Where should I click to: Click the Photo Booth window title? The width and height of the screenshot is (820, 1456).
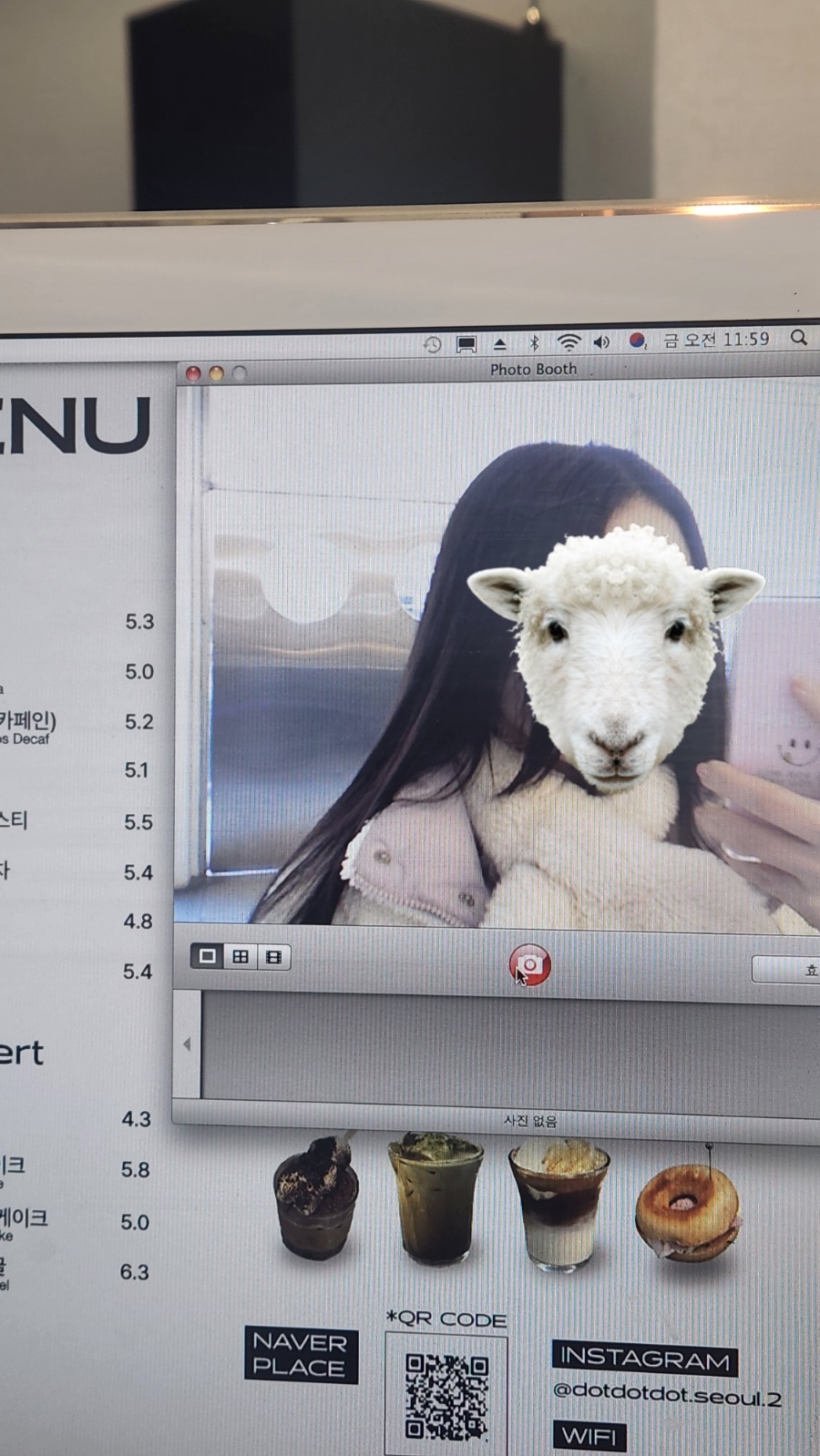pos(534,369)
